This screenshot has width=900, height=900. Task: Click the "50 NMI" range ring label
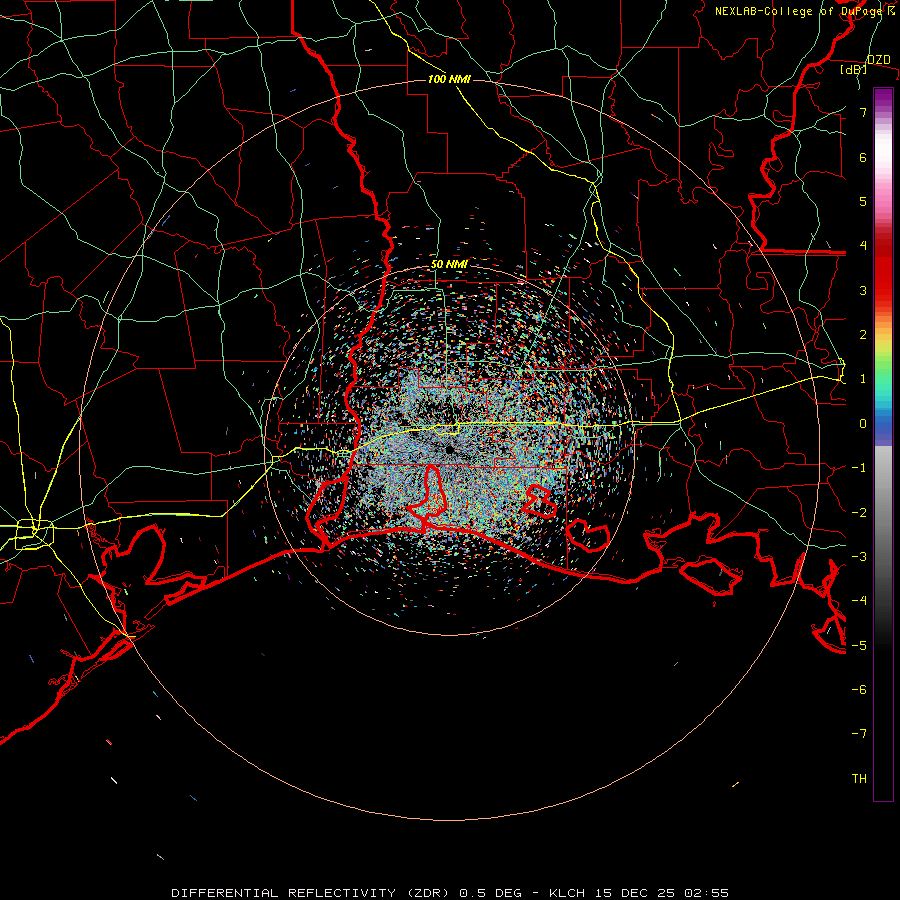449,265
